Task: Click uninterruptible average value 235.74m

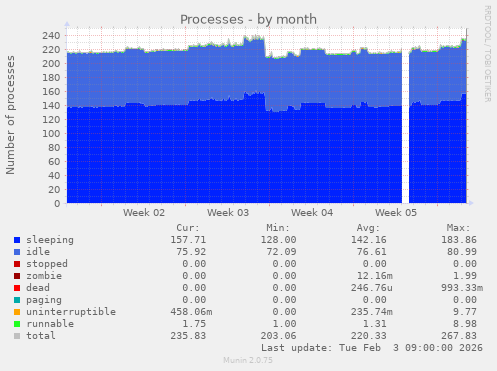Action: click(x=372, y=312)
